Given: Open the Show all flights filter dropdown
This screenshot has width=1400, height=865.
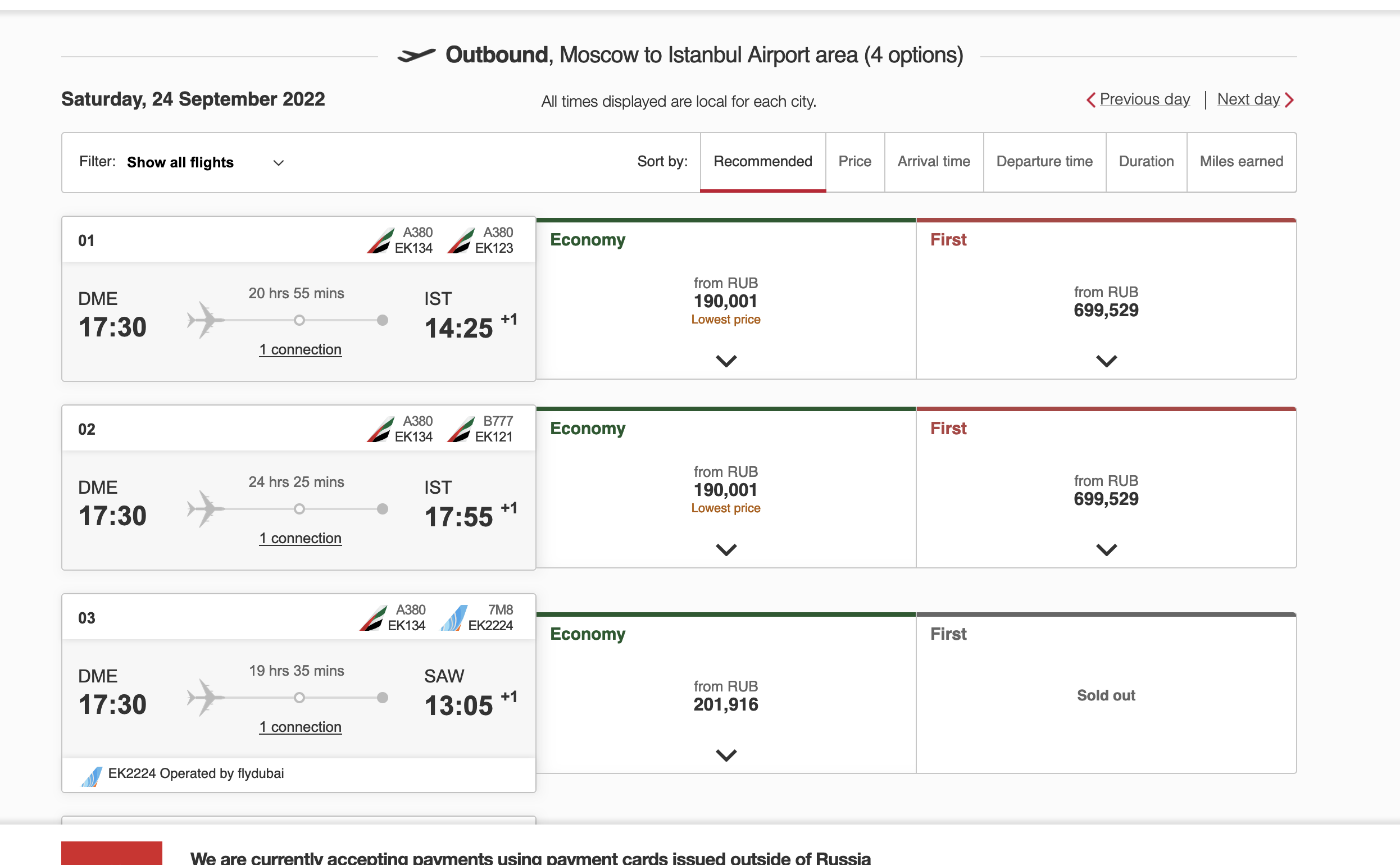Looking at the screenshot, I should [x=206, y=162].
